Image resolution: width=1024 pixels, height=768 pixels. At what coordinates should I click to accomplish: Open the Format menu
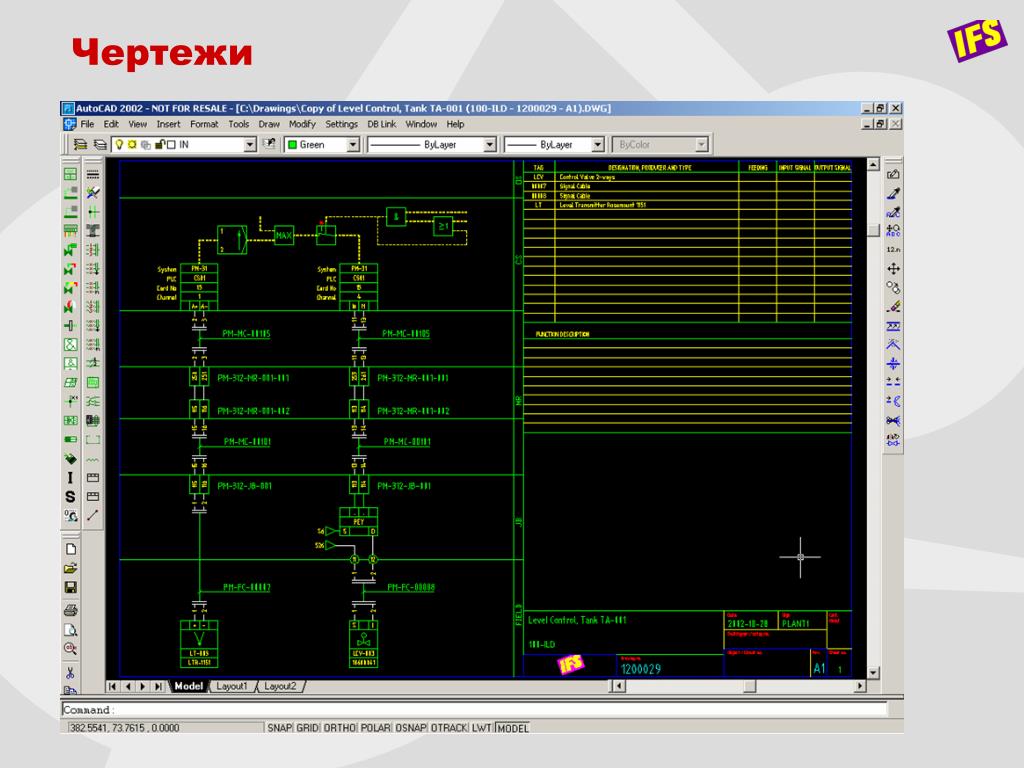click(204, 124)
